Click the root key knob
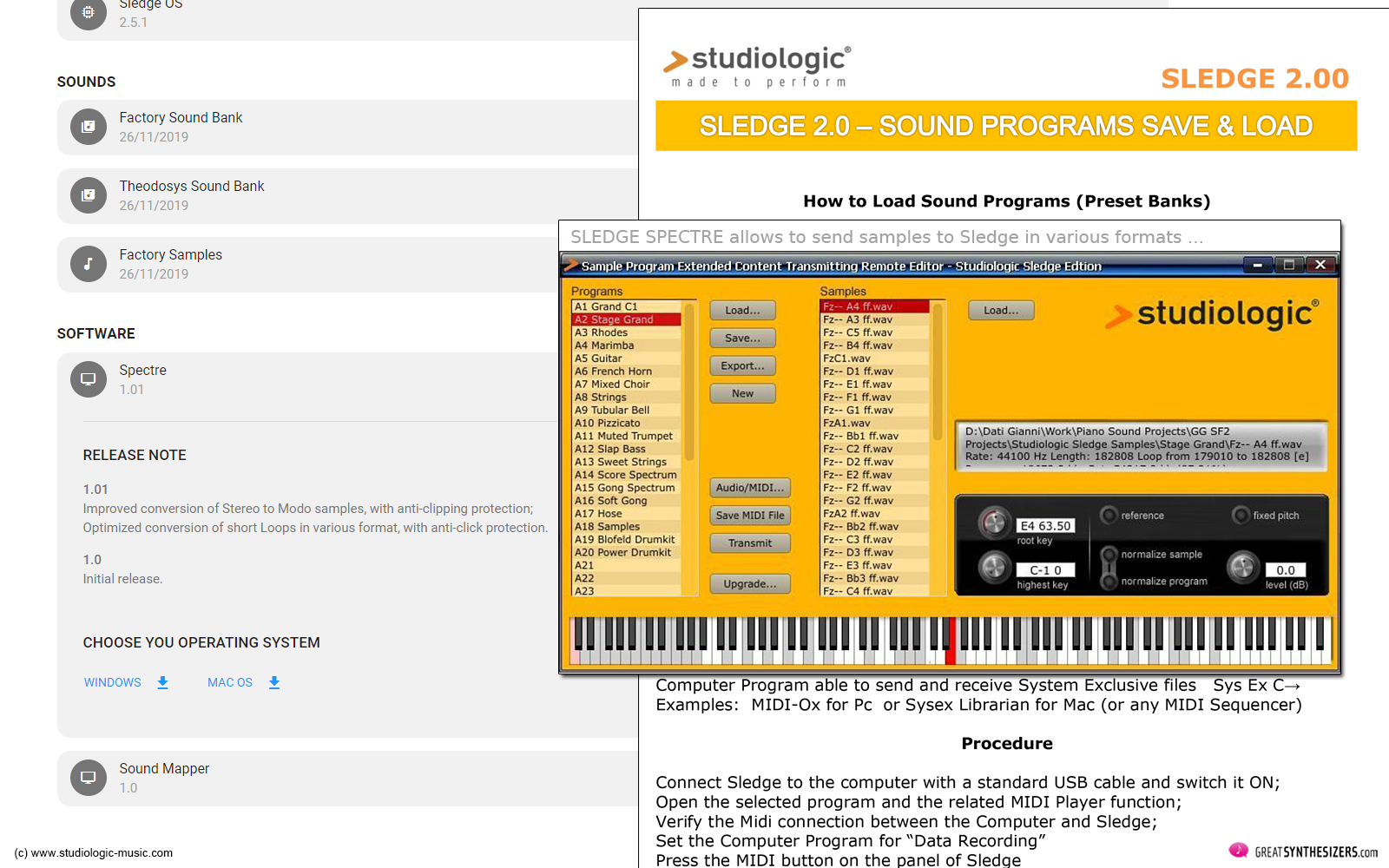Viewport: 1389px width, 868px height. (994, 522)
